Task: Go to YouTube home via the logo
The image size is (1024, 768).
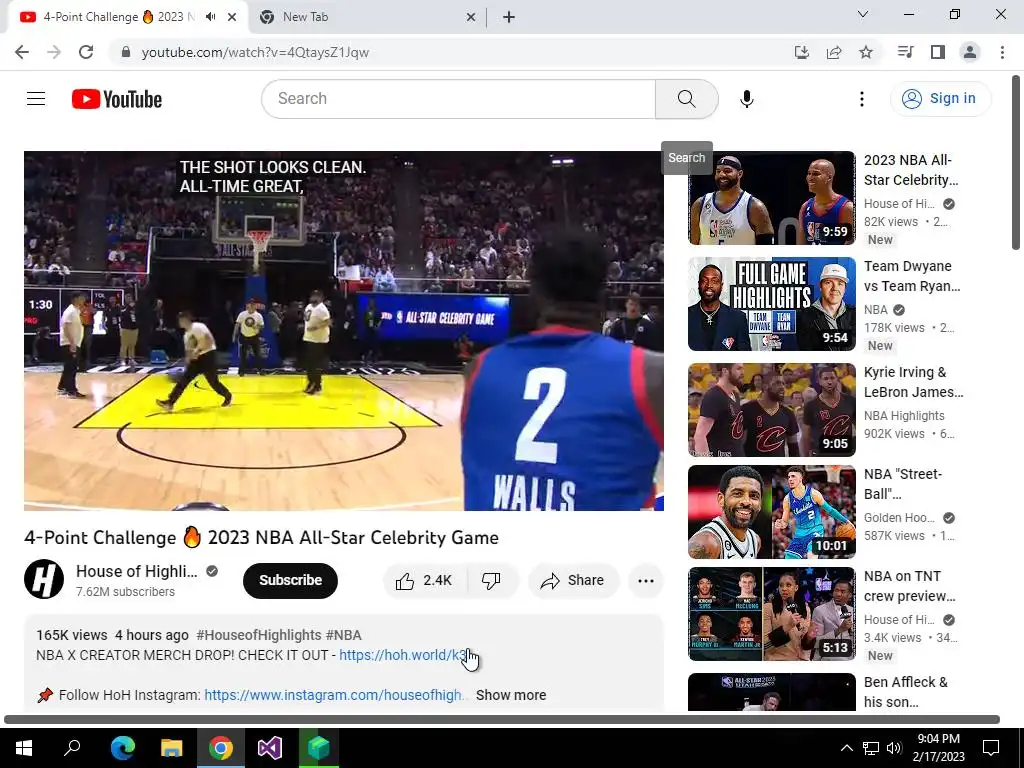Action: (117, 99)
